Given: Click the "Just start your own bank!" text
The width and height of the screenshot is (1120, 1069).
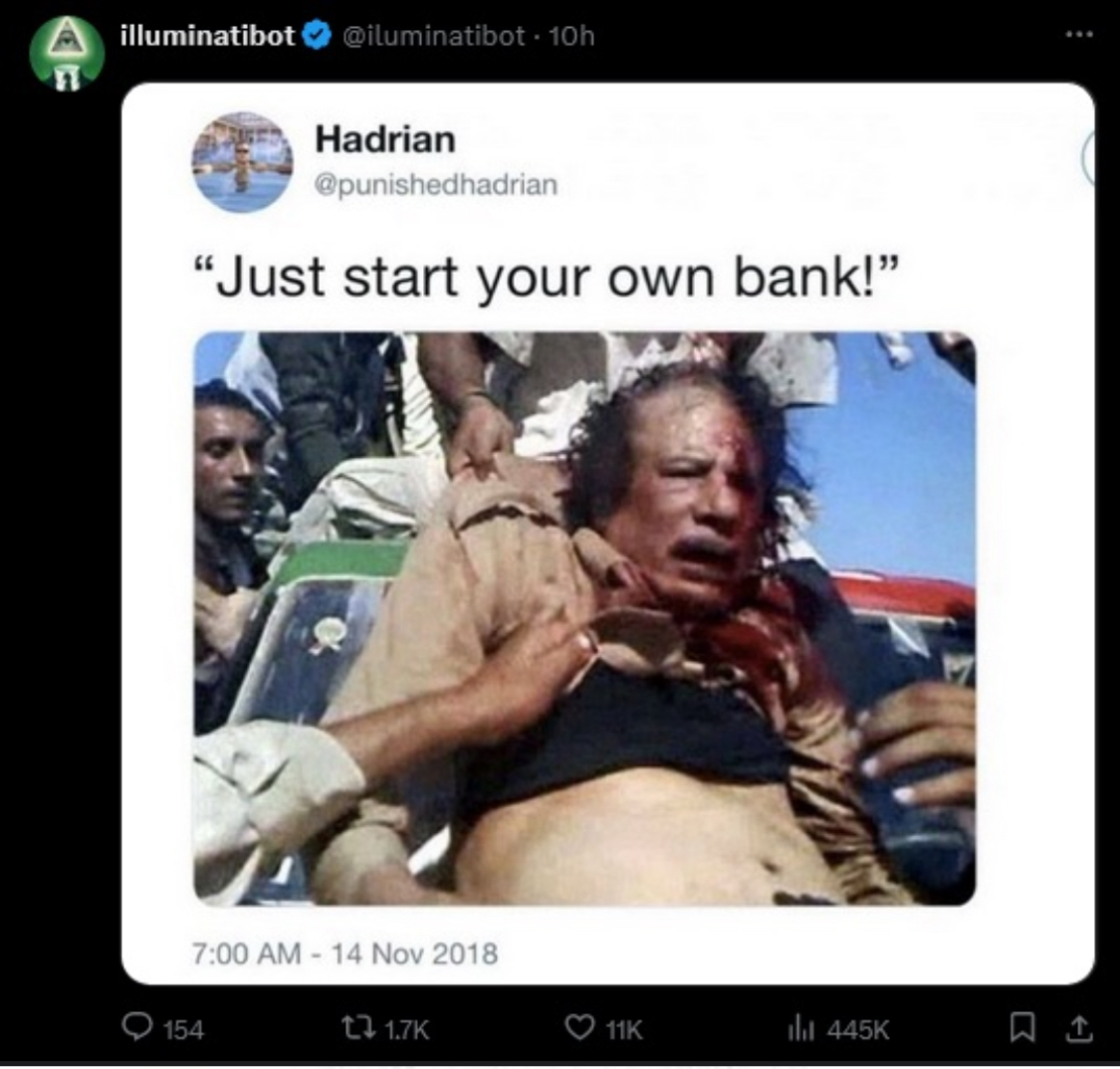Looking at the screenshot, I should pos(547,277).
